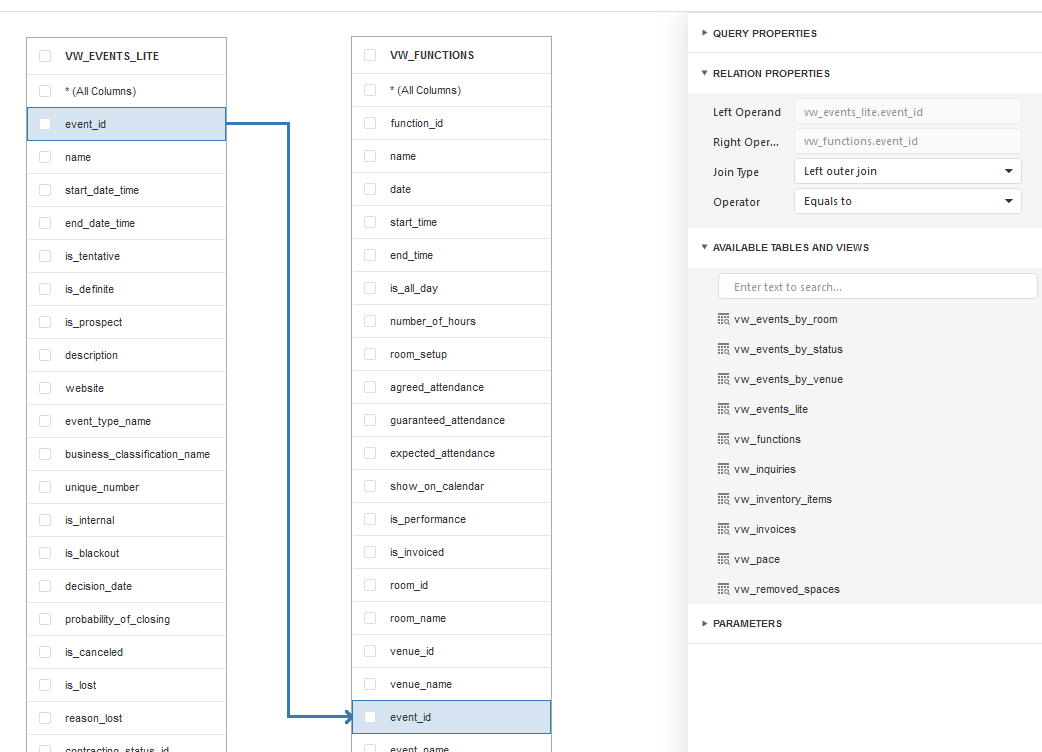Select vw_events_by_room in available views
Viewport: 1042px width, 752px height.
[785, 320]
